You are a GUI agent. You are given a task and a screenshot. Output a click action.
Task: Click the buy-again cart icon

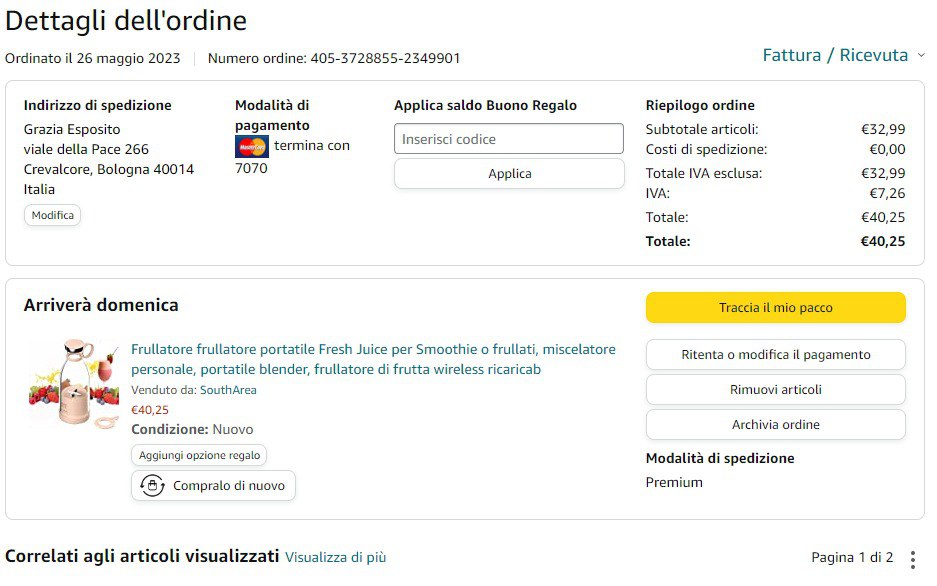coord(152,486)
